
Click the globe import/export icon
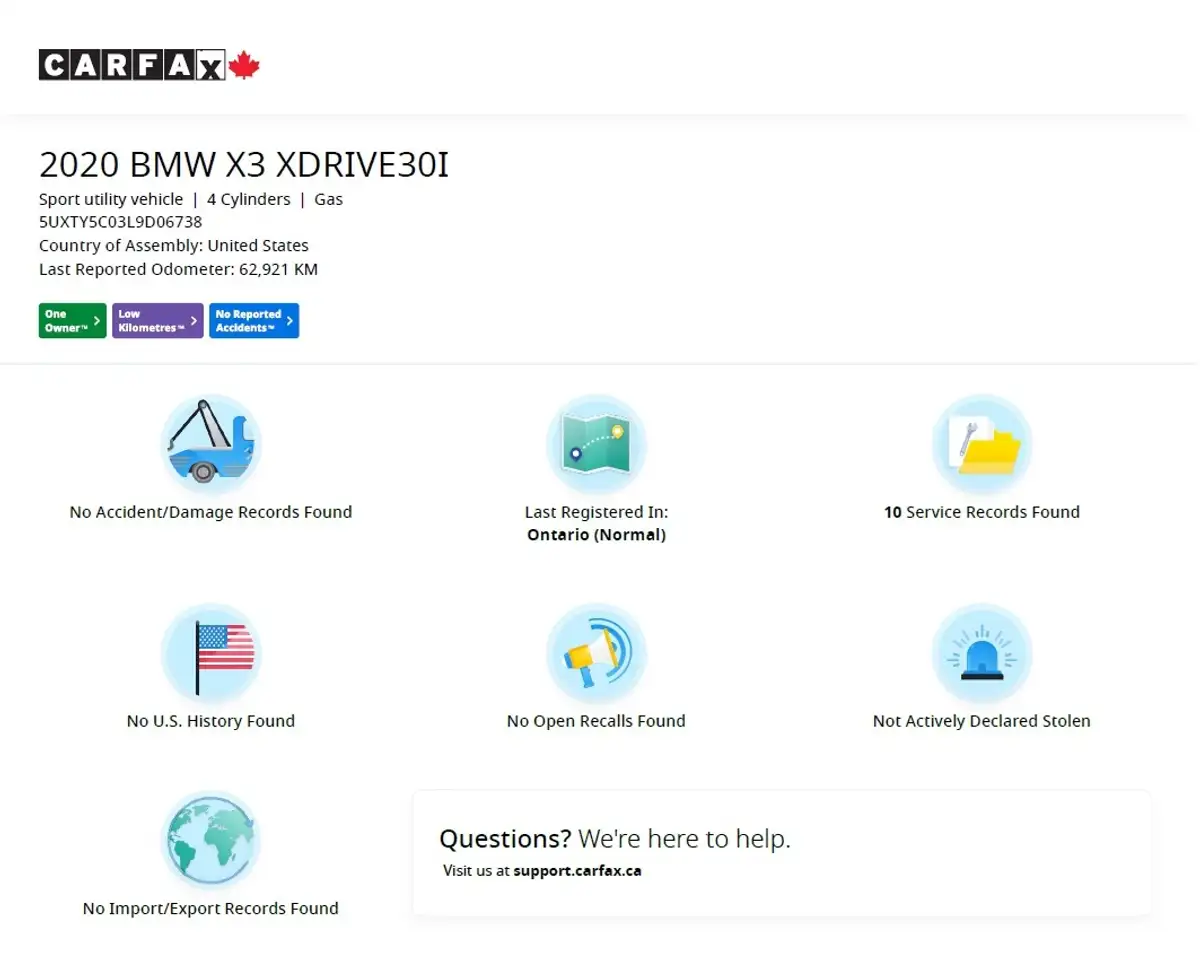(x=211, y=841)
